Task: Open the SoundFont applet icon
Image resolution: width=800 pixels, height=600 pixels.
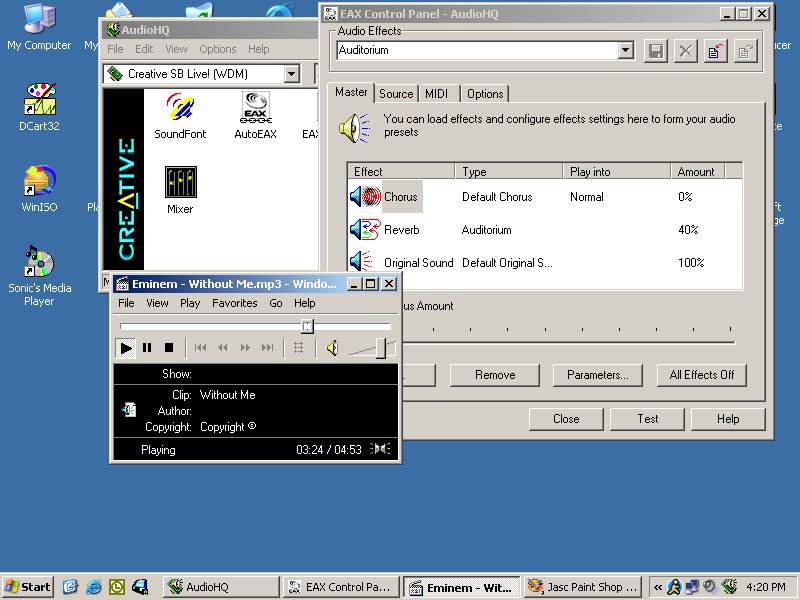Action: tap(180, 108)
